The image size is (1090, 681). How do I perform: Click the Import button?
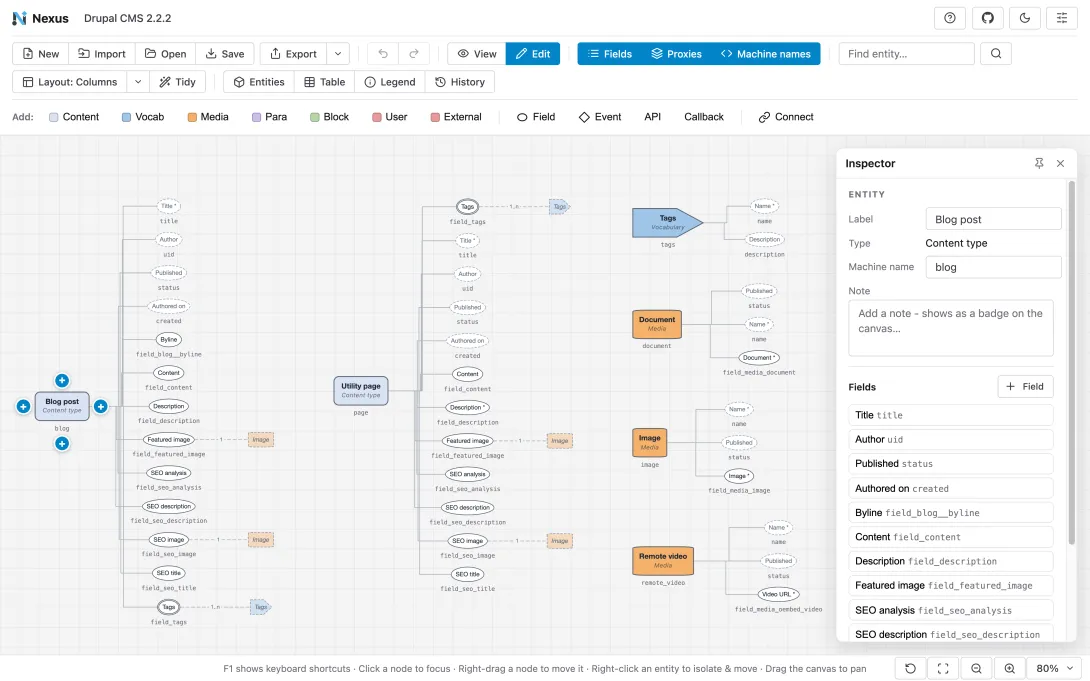(101, 54)
